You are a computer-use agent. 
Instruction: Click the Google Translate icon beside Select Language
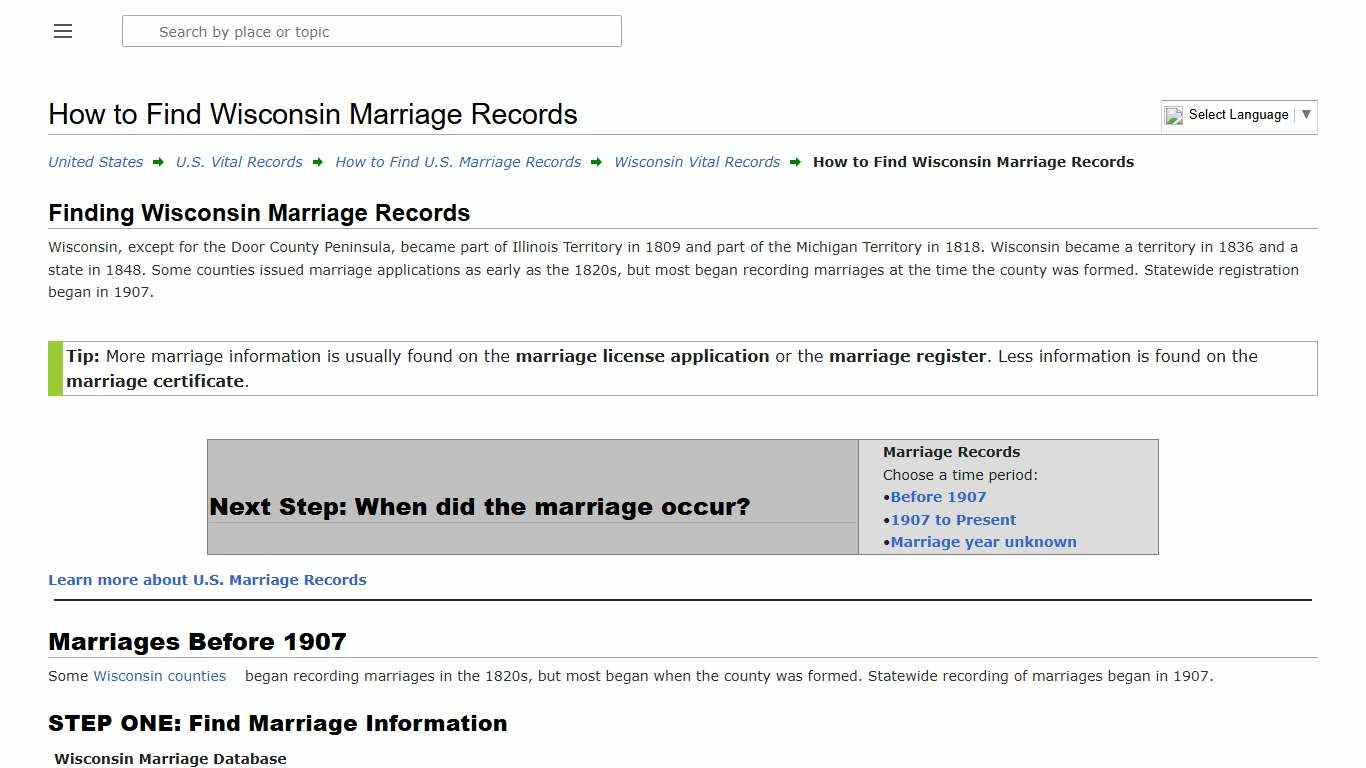coord(1173,115)
